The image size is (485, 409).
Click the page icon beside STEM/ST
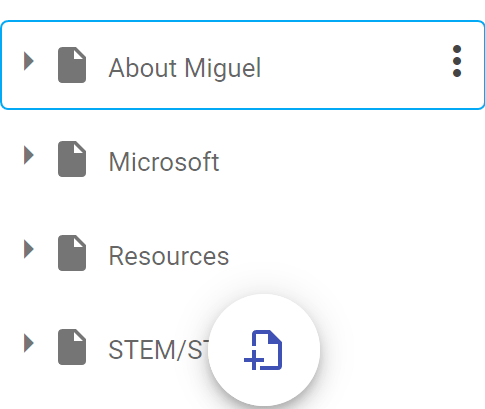[72, 347]
